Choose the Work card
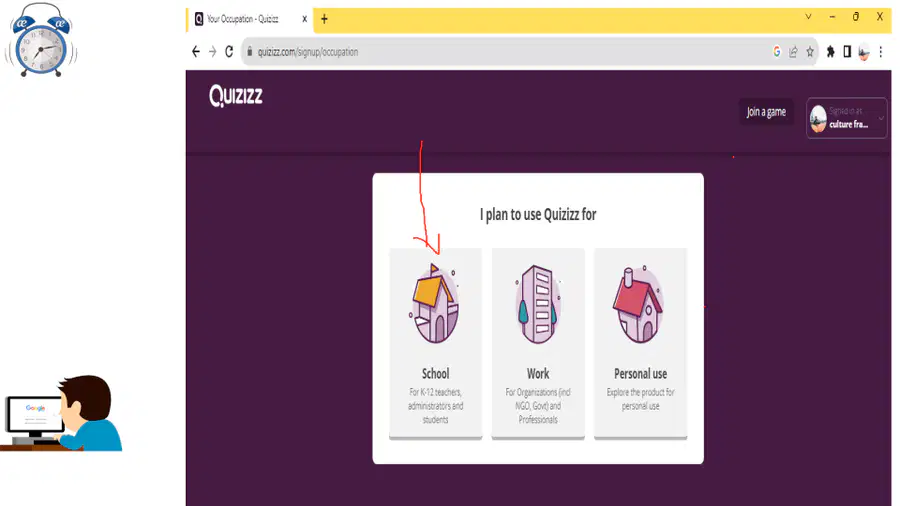 [538, 343]
